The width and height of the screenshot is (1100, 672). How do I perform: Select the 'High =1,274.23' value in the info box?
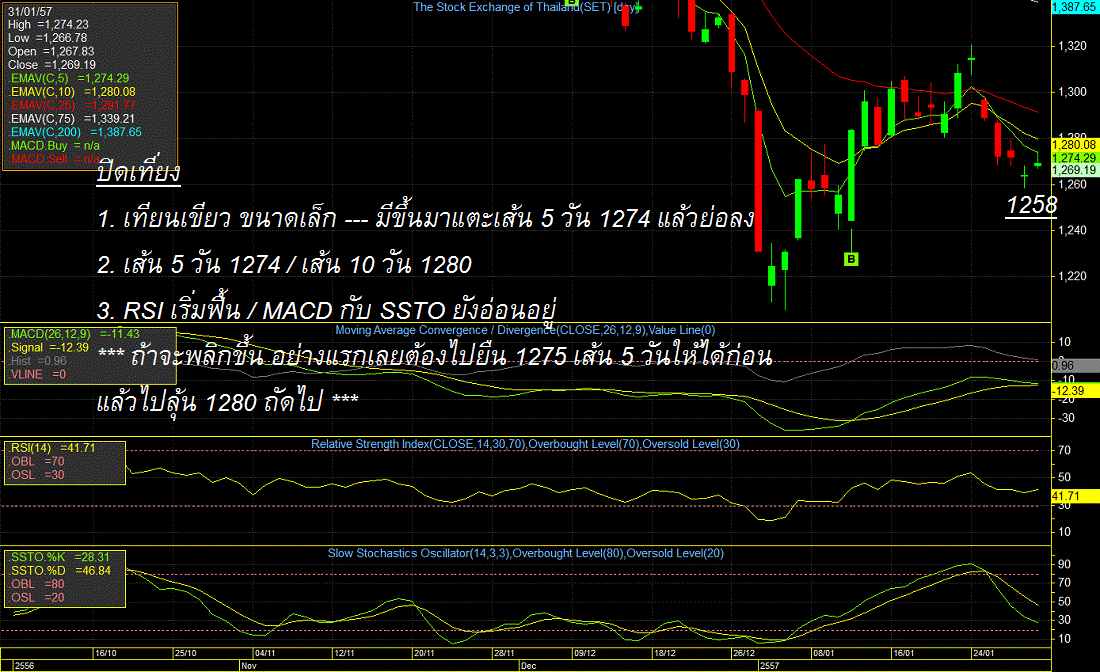48,25
